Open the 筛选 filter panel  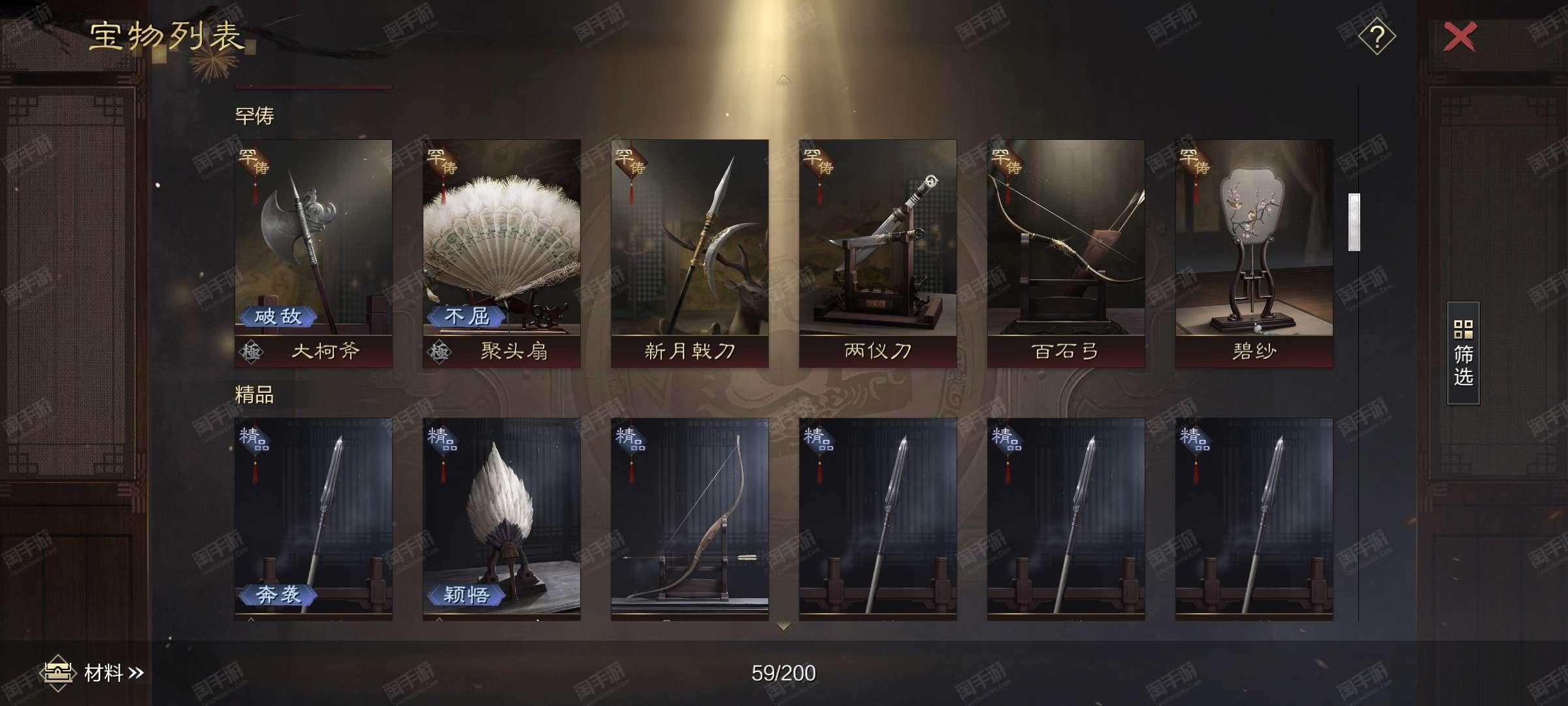(x=1463, y=353)
